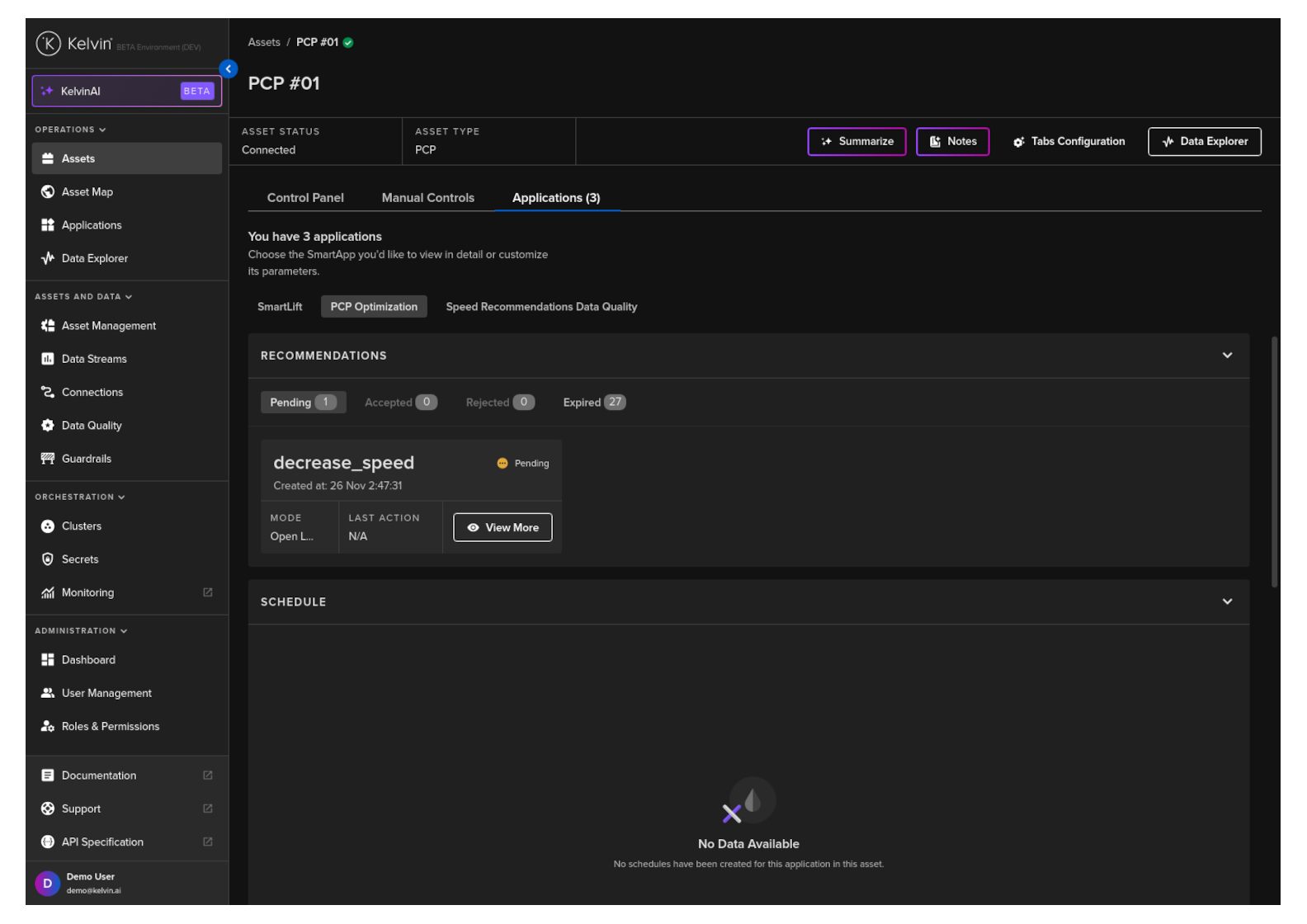Viewport: 1307px width, 924px height.
Task: Open Guardrails via its barrier icon
Action: [x=48, y=459]
